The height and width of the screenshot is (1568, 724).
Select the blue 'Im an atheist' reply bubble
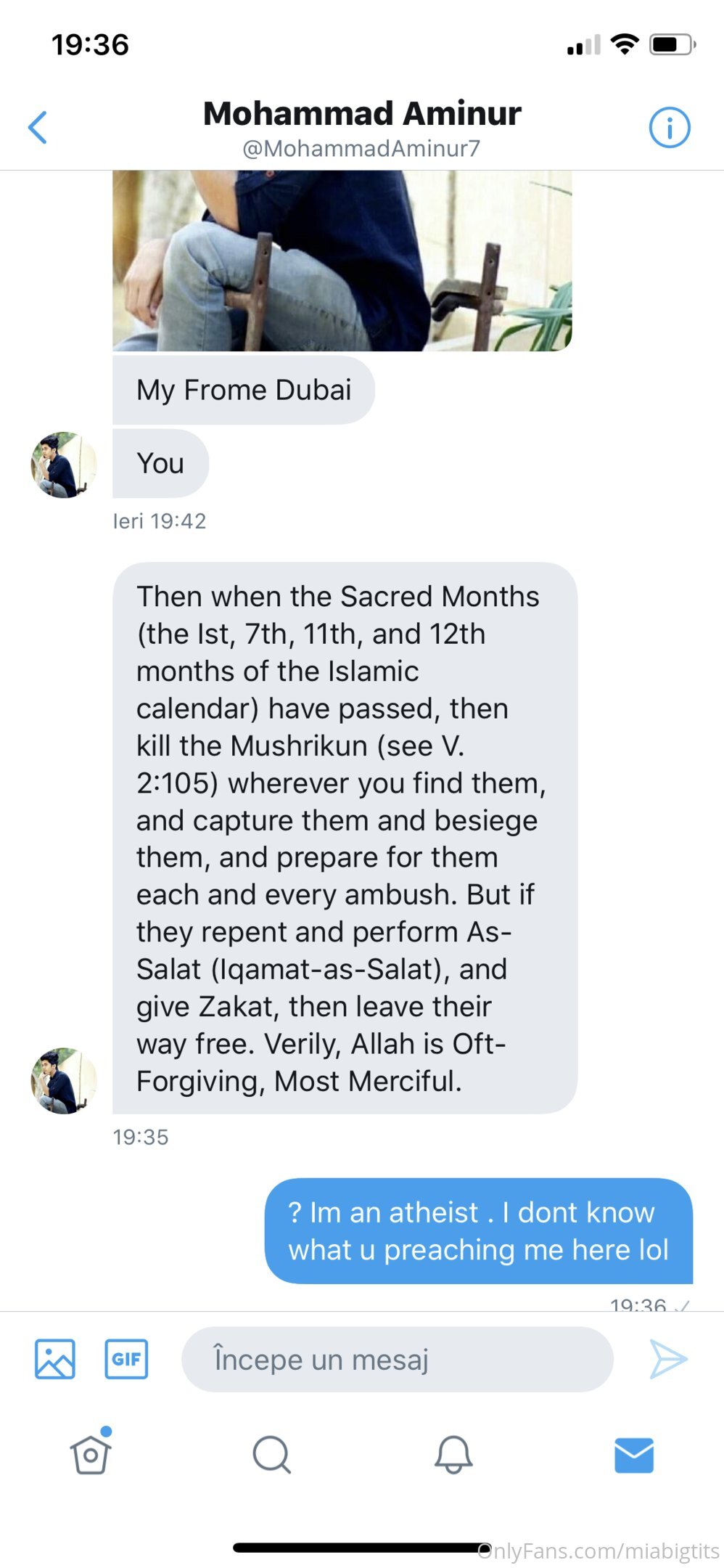[479, 1230]
